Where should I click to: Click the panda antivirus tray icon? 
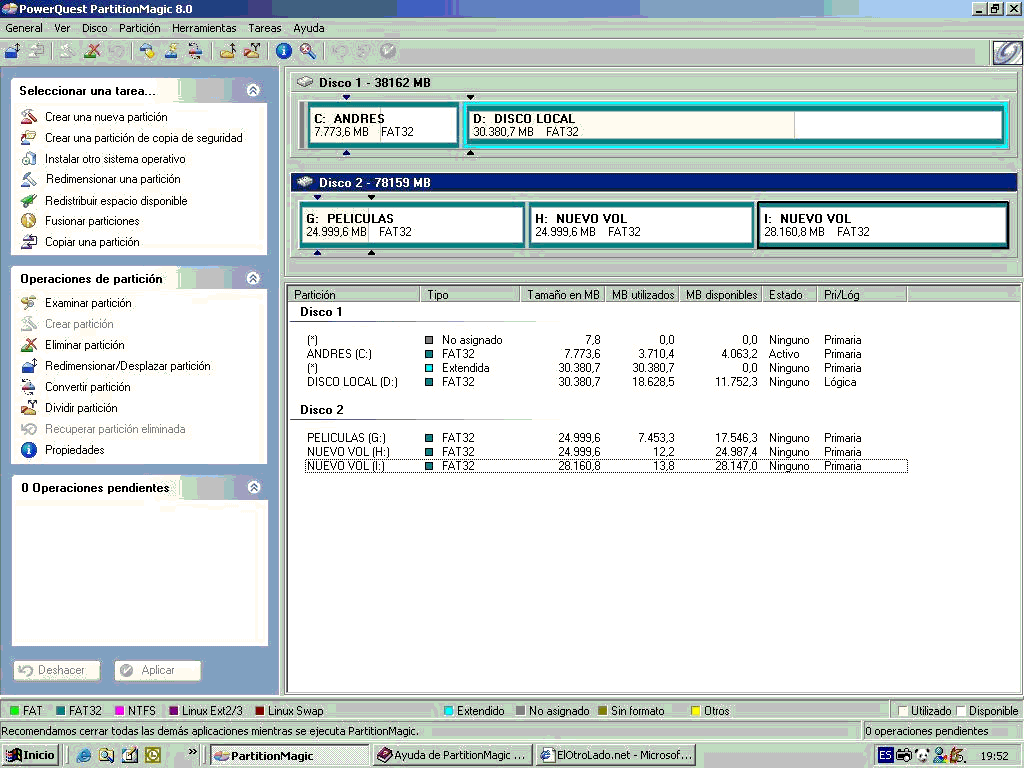(x=921, y=756)
